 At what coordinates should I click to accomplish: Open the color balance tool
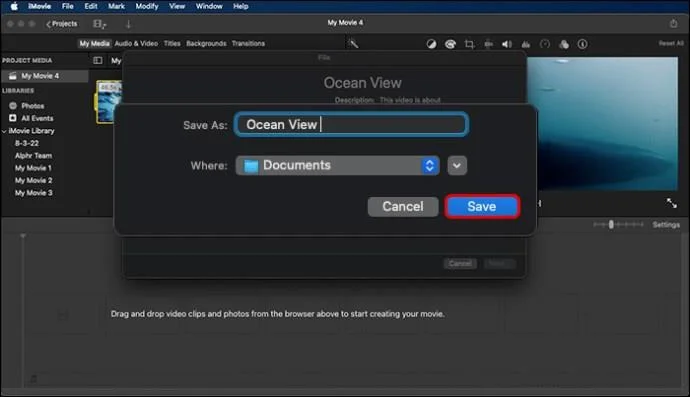pos(431,44)
